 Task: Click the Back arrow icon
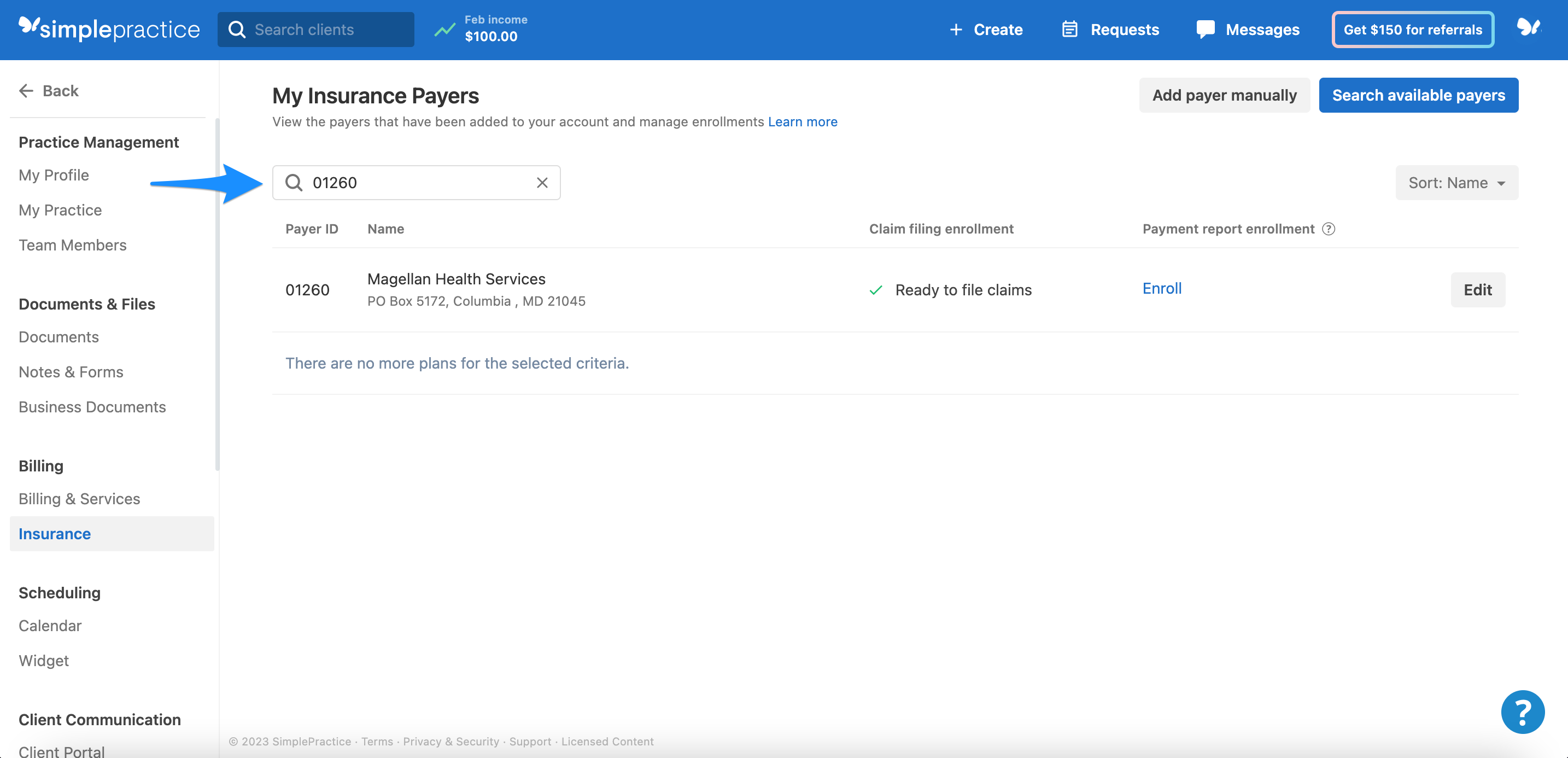point(26,90)
